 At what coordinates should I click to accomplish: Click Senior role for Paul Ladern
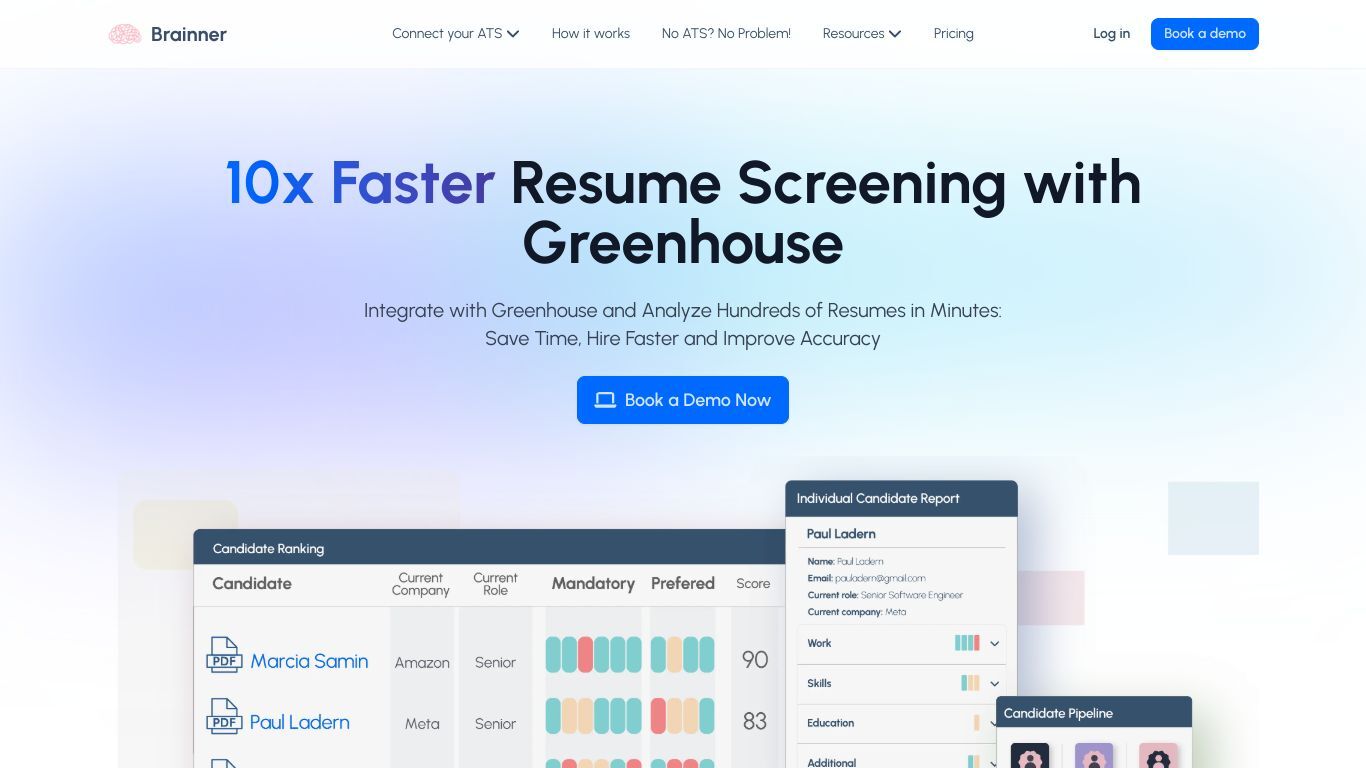[495, 723]
